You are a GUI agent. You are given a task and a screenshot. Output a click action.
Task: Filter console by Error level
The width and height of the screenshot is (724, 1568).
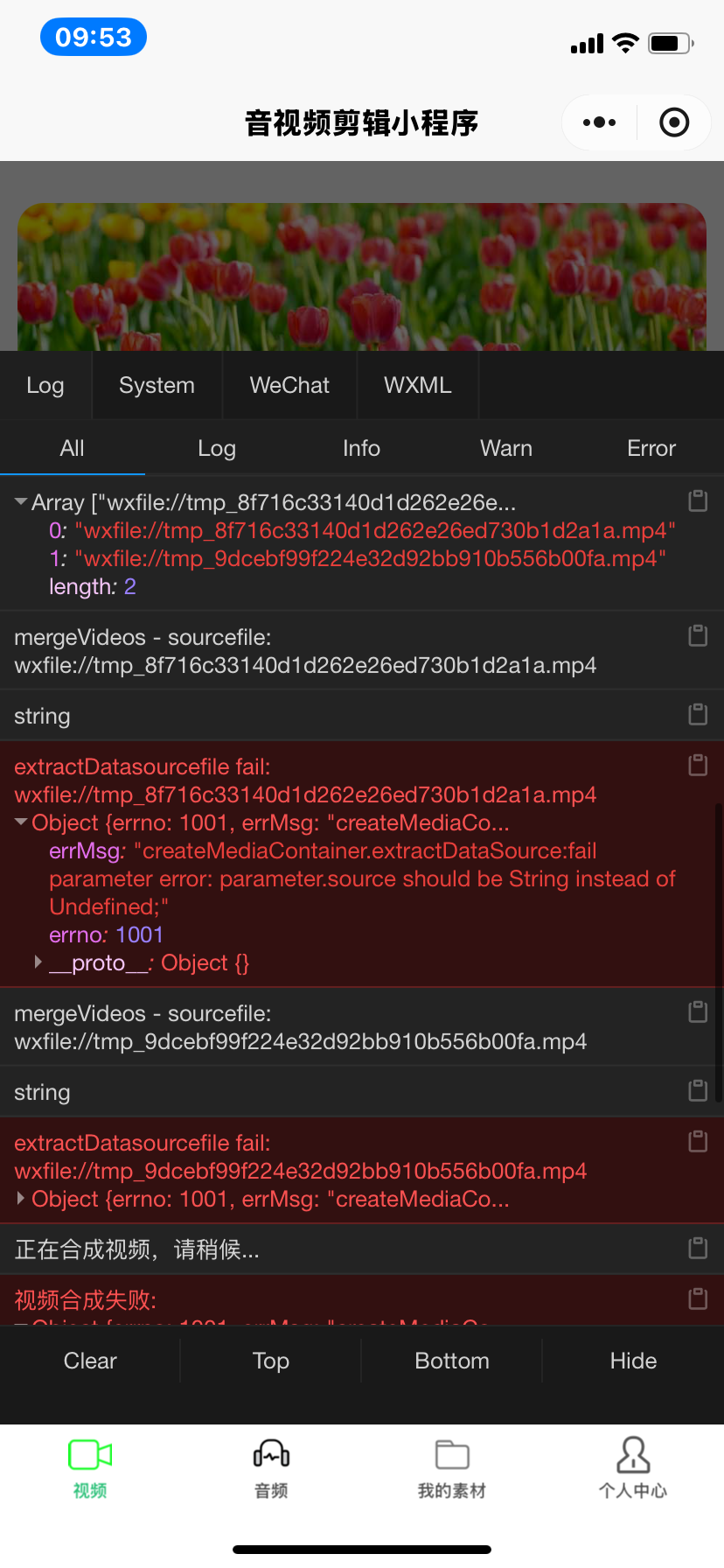click(651, 448)
